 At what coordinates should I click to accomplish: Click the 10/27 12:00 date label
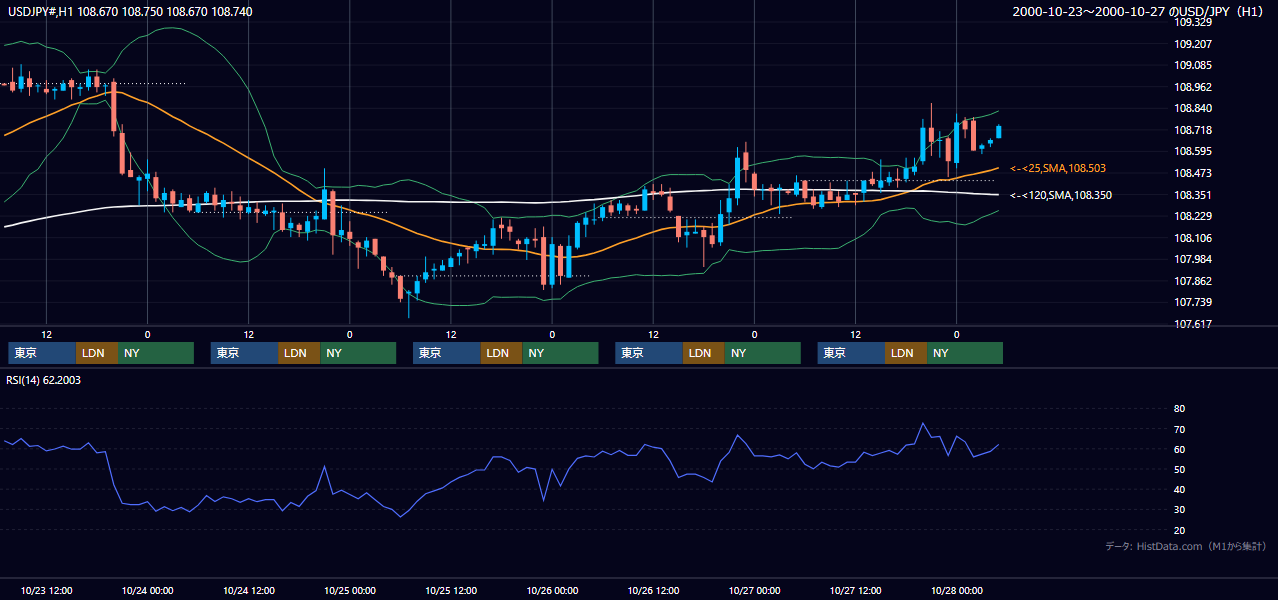855,590
